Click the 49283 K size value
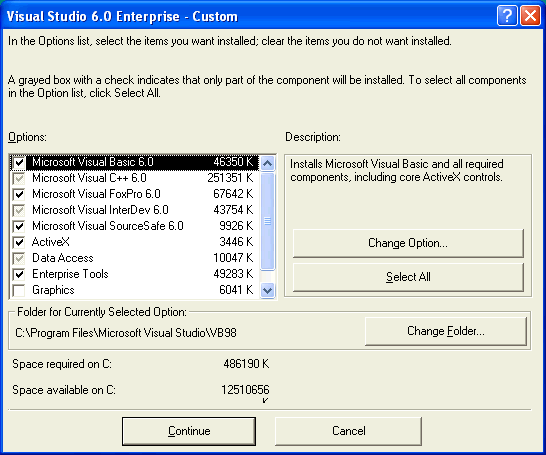 tap(233, 274)
